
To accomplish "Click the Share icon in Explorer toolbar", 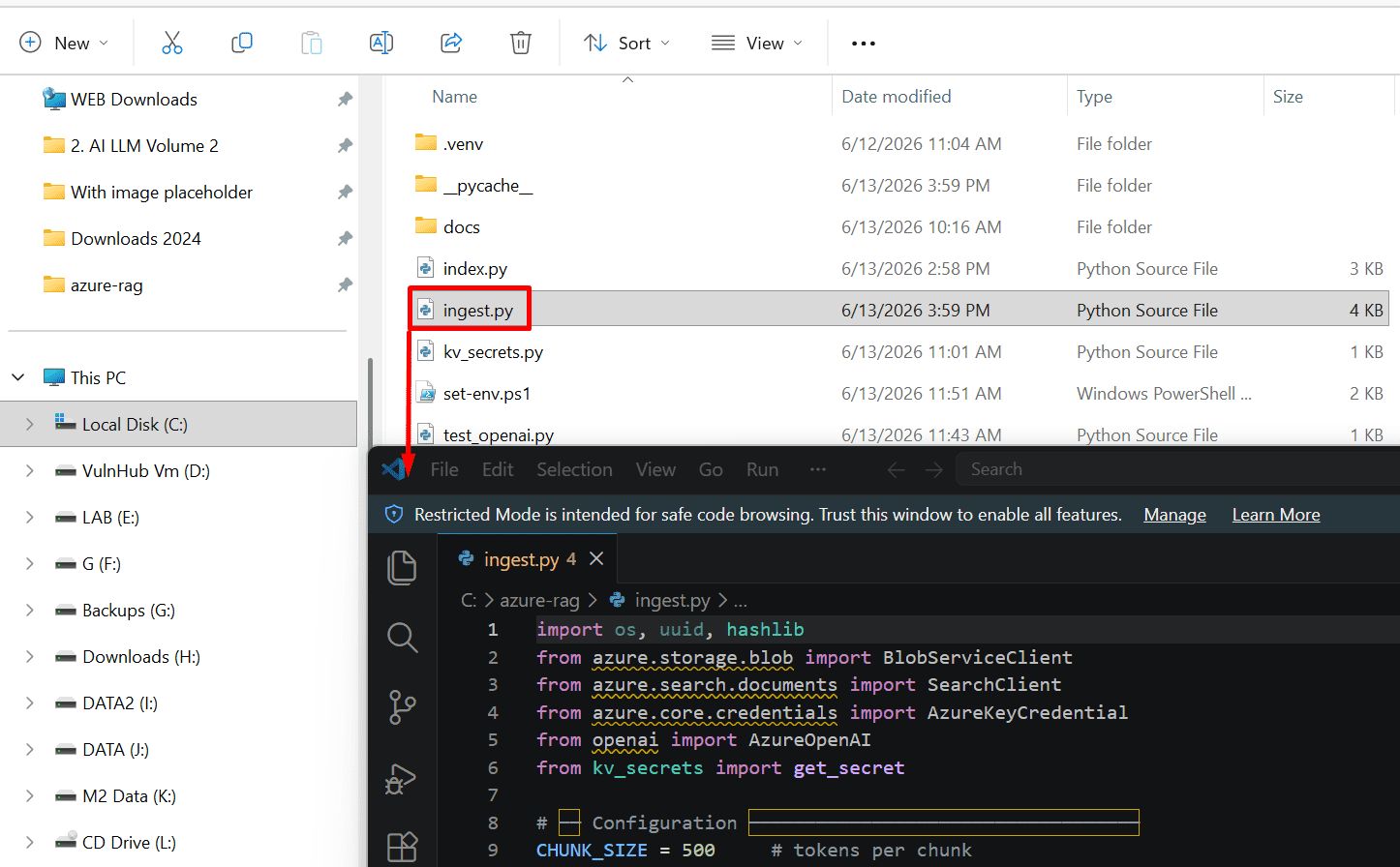I will point(451,43).
